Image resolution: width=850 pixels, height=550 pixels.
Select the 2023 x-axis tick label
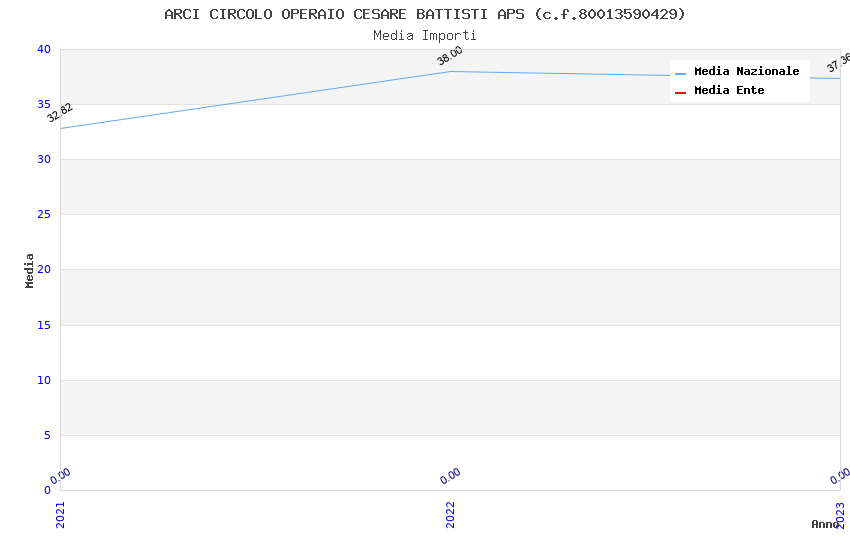[840, 514]
